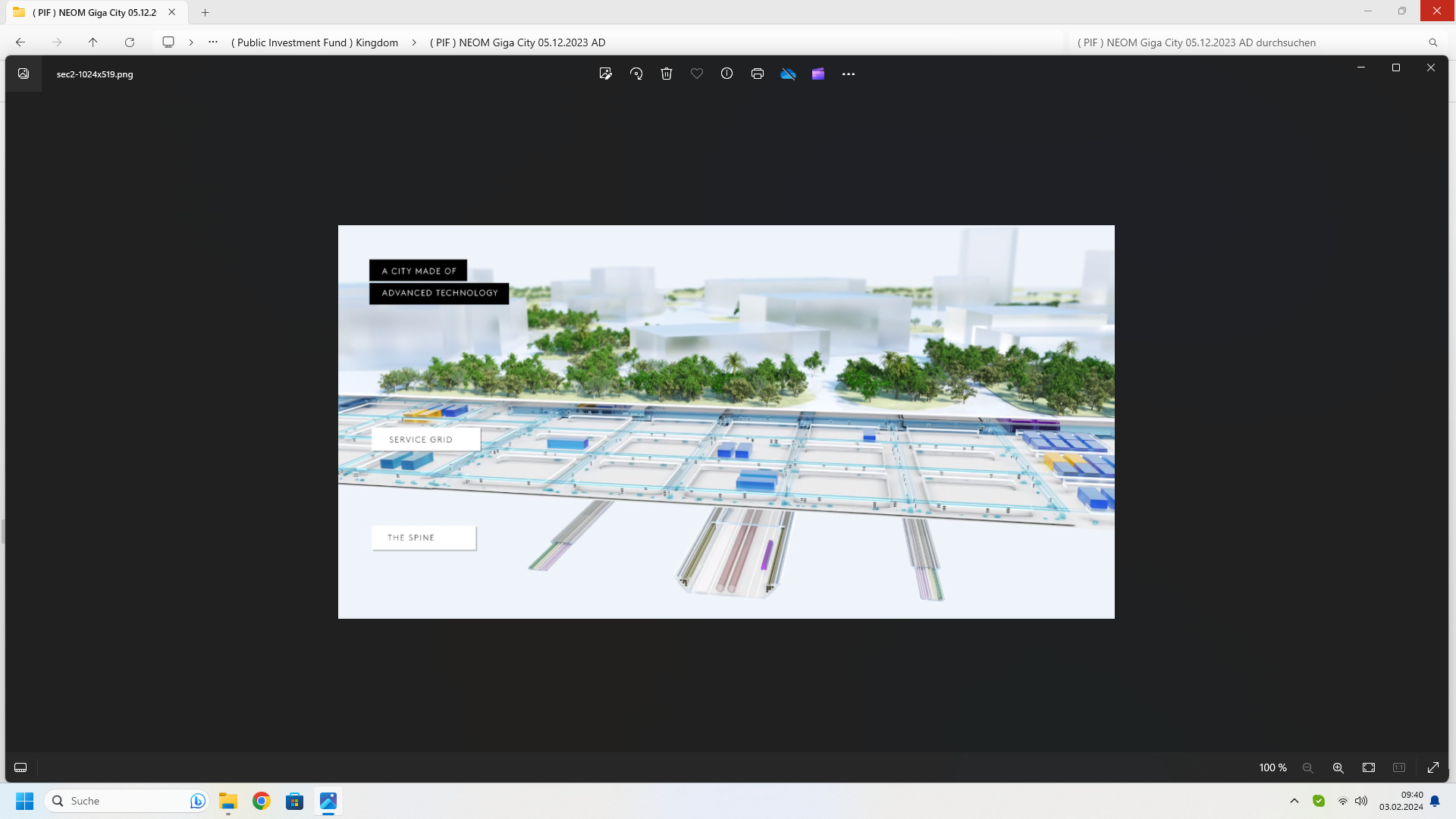Rotate the image with rotate icon
1456x819 pixels.
[x=636, y=74]
